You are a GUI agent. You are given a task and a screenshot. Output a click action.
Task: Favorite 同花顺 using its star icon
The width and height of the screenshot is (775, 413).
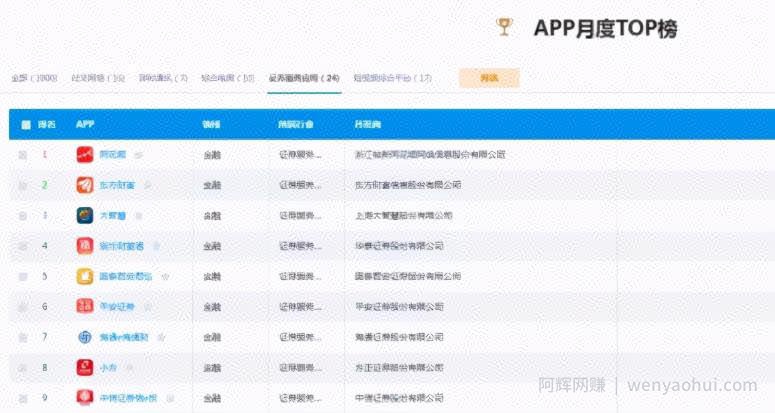(x=139, y=155)
